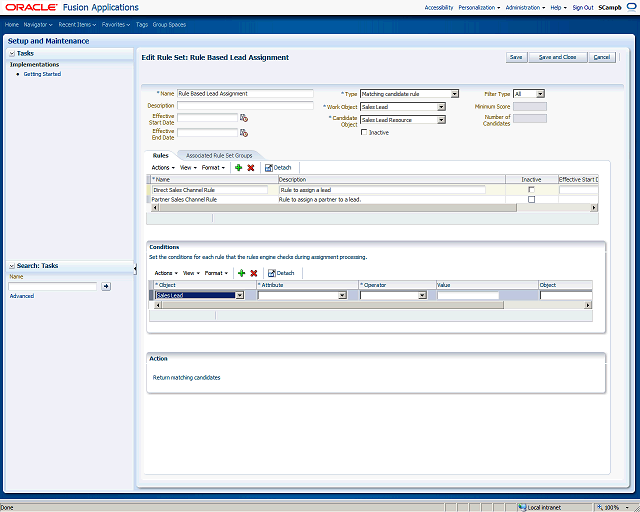Open Advanced task search link
Screen dimensions: 640x512
click(22, 296)
